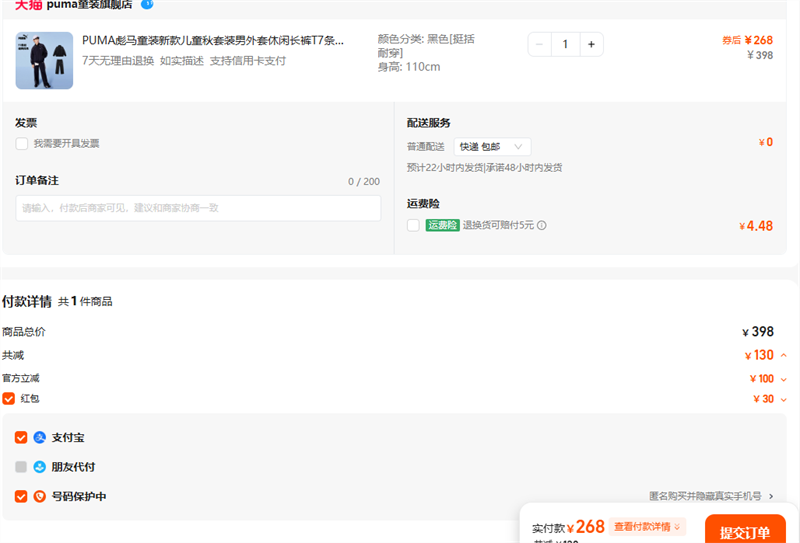Screen dimensions: 800x543
Task: Collapse the 共减 ¥130 discount section
Action: (x=783, y=356)
